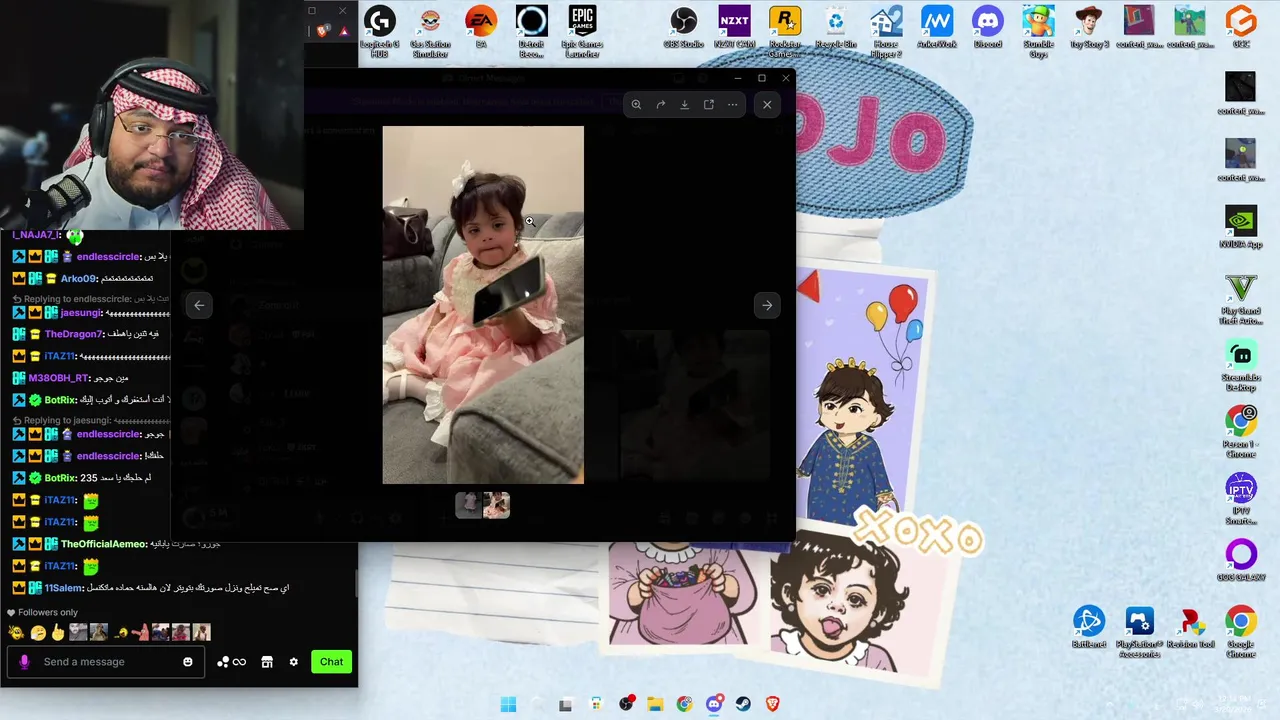Open OBS Studio desktop shortcut
Screen dimensions: 1280x720
pos(684,27)
